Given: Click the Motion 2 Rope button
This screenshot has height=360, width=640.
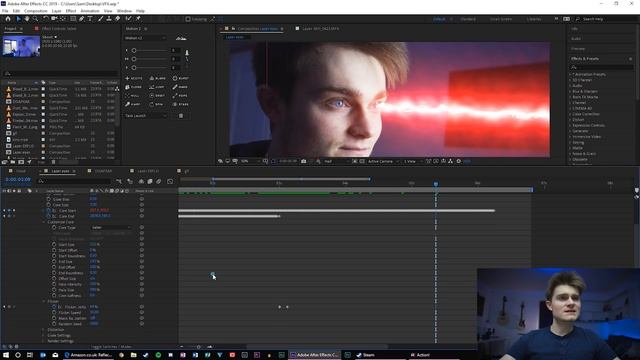Looking at the screenshot, I should (x=181, y=96).
